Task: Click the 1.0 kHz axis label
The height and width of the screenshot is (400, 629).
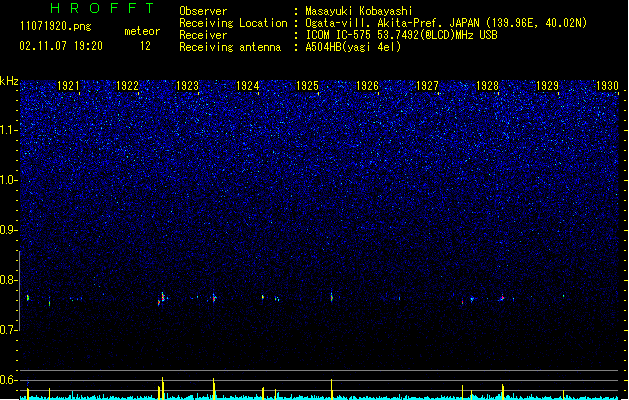Action: point(8,180)
